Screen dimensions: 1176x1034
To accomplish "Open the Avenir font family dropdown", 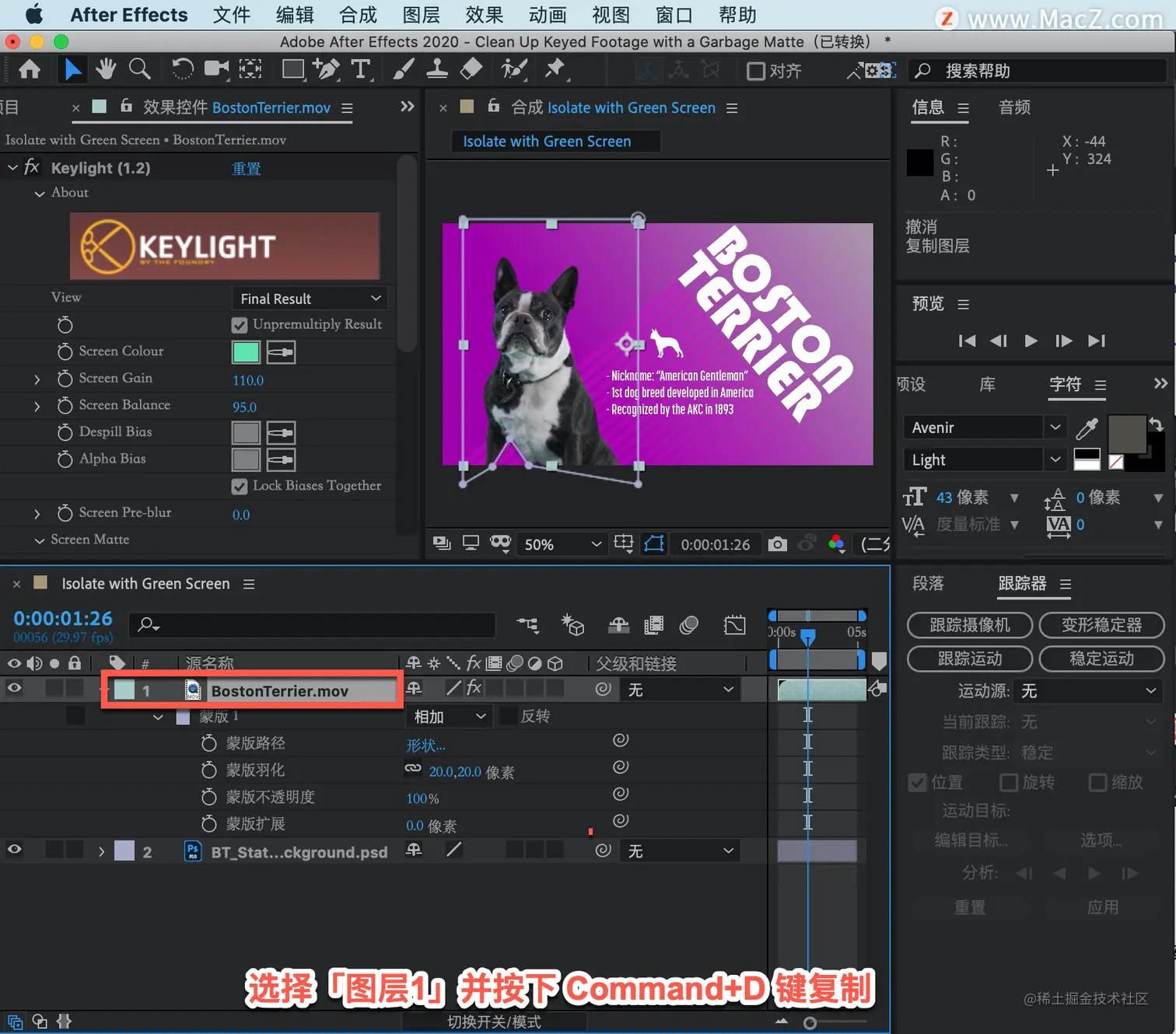I will click(x=984, y=428).
